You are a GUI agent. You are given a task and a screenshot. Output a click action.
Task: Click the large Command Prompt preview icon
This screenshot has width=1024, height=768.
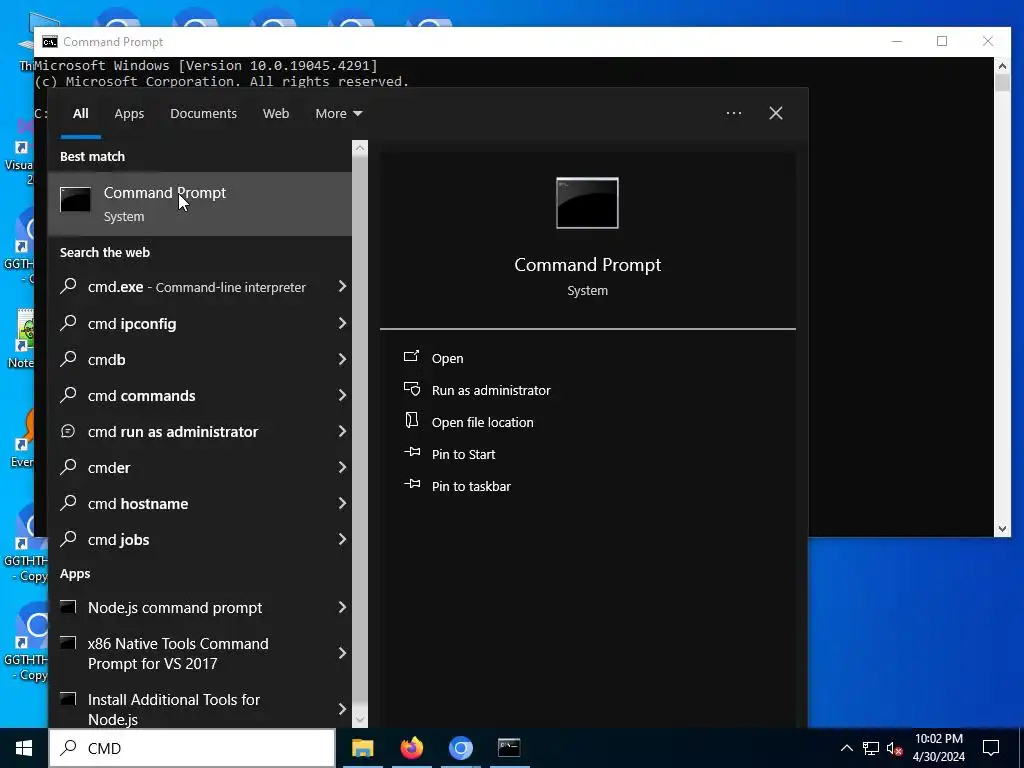(x=587, y=203)
